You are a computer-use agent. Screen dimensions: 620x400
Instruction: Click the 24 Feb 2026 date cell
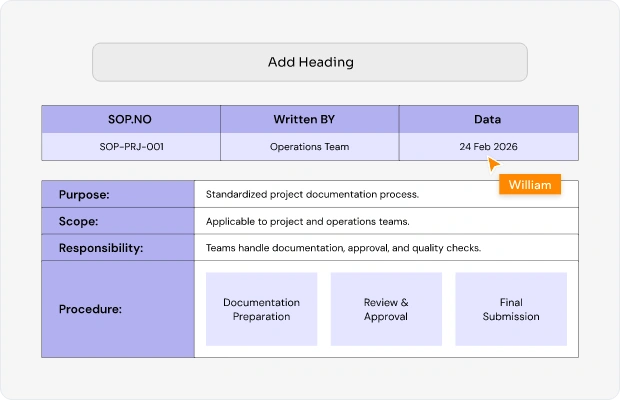(x=489, y=147)
